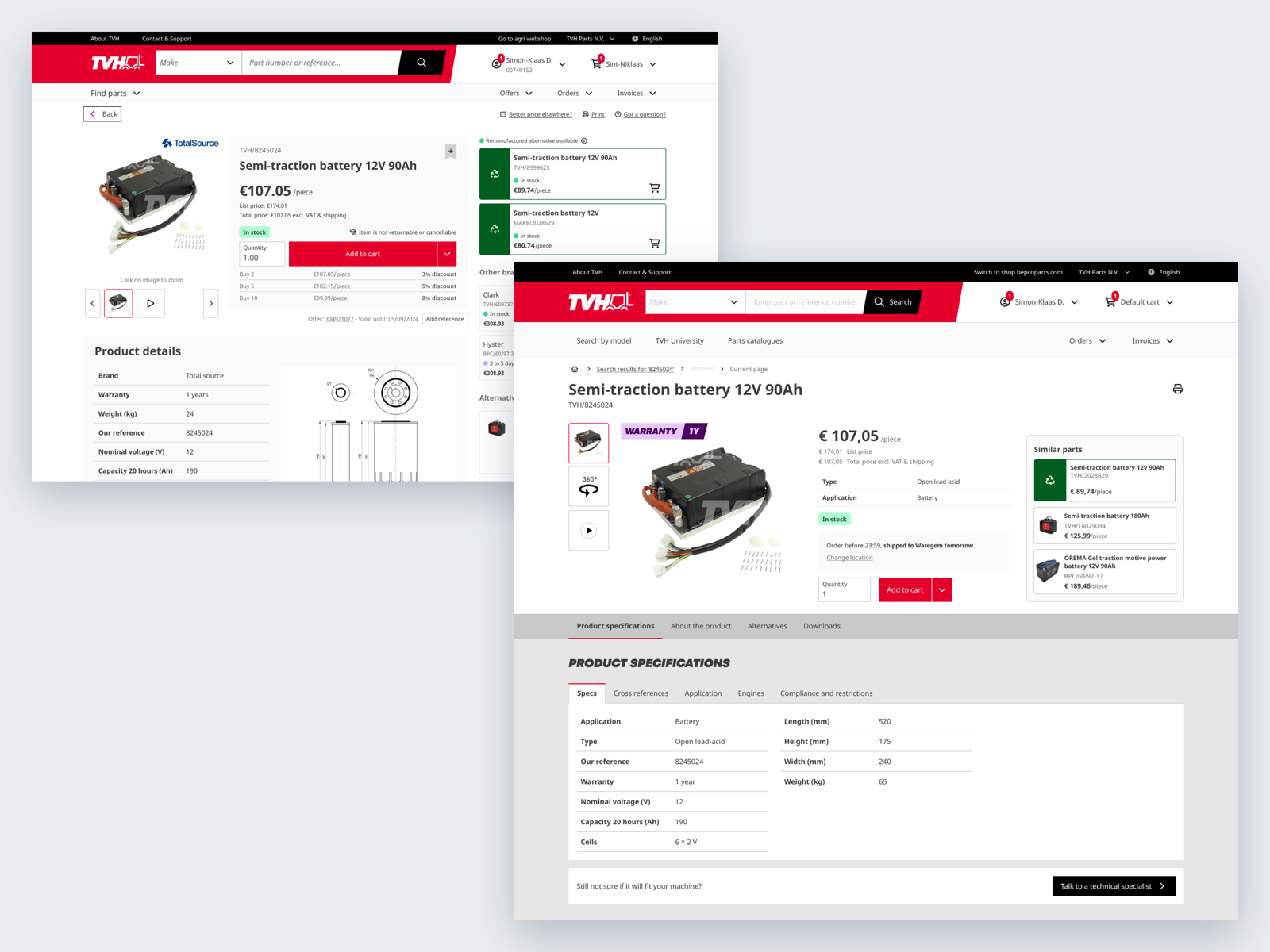Image resolution: width=1270 pixels, height=952 pixels.
Task: Click the black search magnifier in back window
Action: [x=421, y=63]
